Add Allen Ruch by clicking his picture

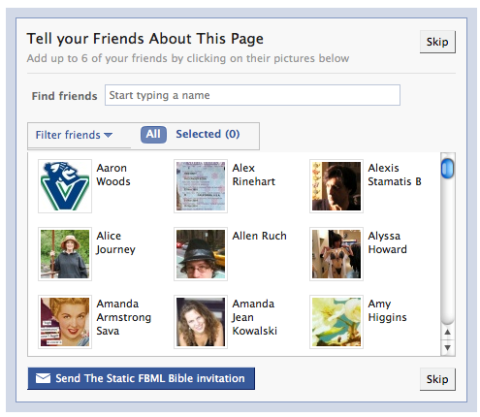coord(200,254)
